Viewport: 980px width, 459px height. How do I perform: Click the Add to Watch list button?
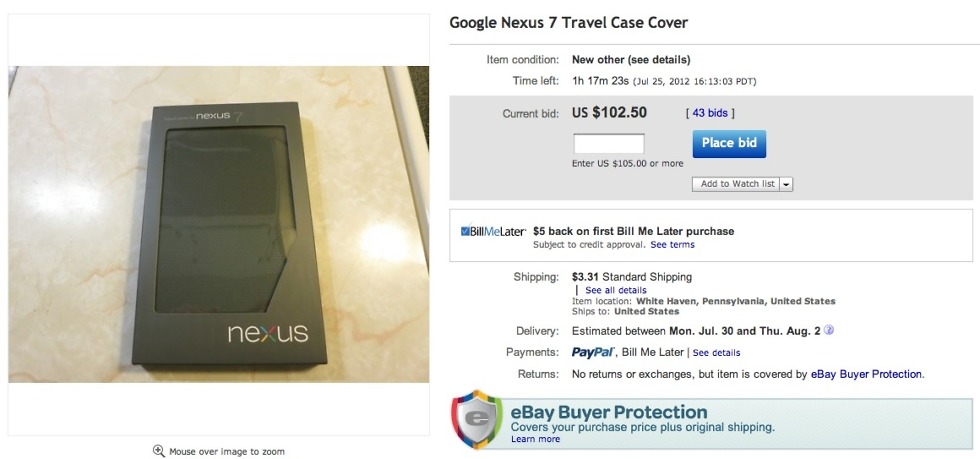737,184
